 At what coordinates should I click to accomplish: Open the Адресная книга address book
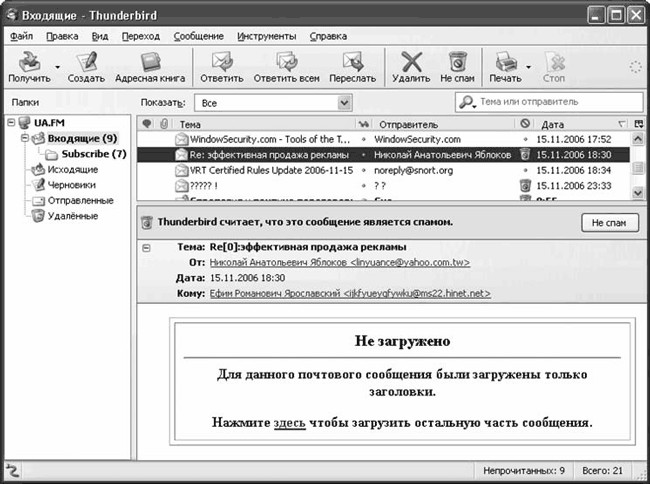150,67
